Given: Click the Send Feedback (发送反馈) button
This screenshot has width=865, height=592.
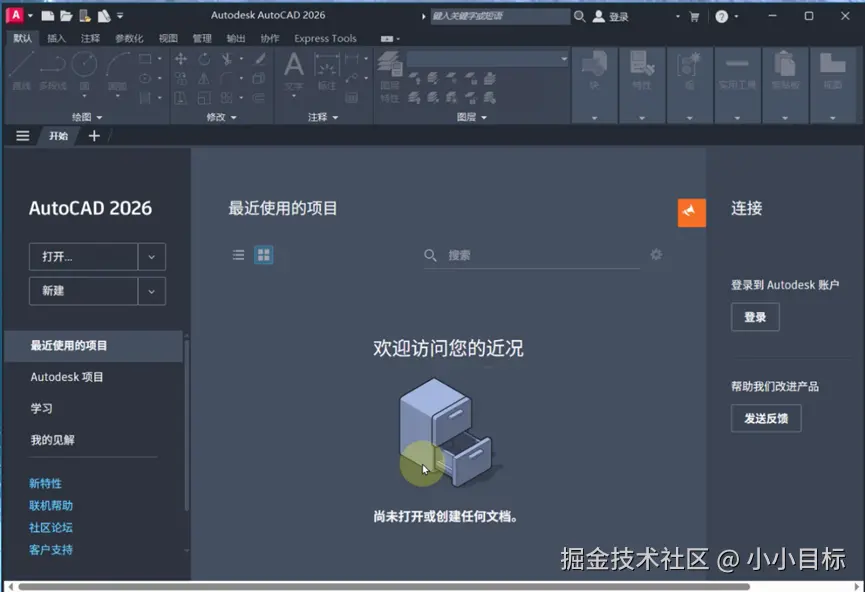Looking at the screenshot, I should pos(766,418).
